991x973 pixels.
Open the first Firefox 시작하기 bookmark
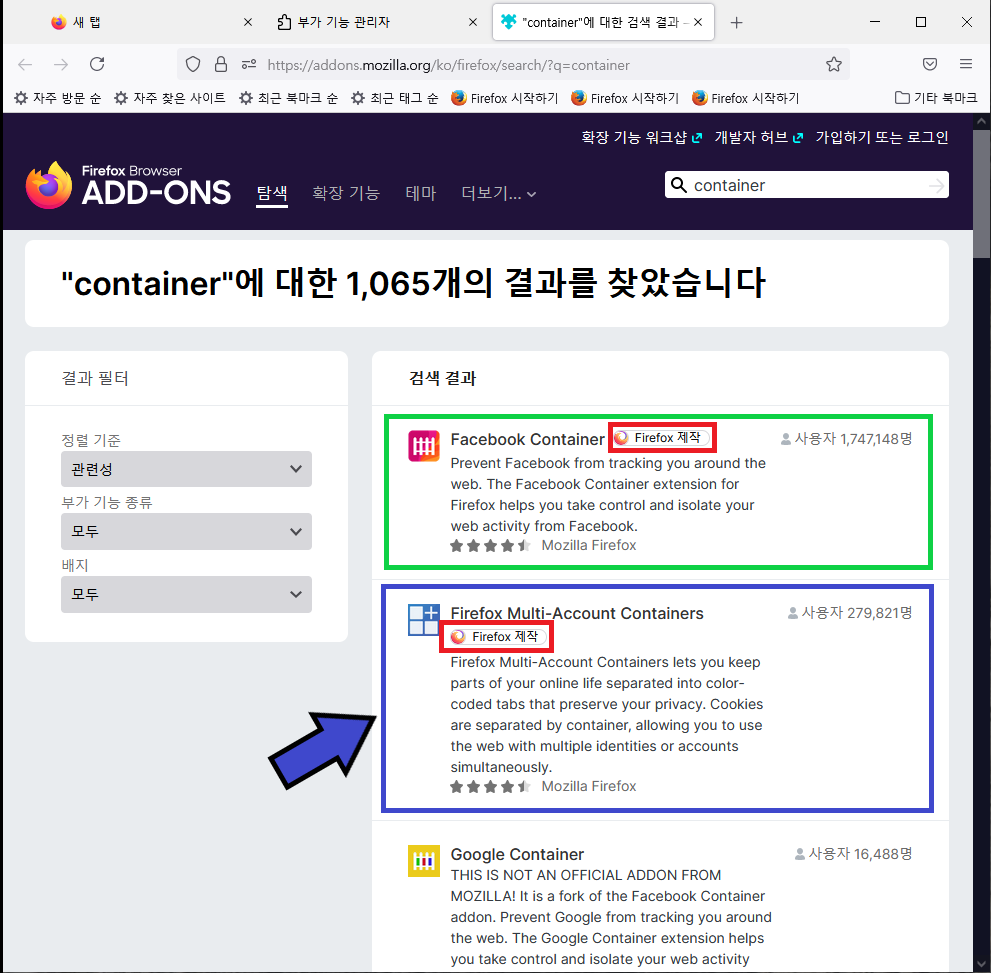[x=504, y=98]
